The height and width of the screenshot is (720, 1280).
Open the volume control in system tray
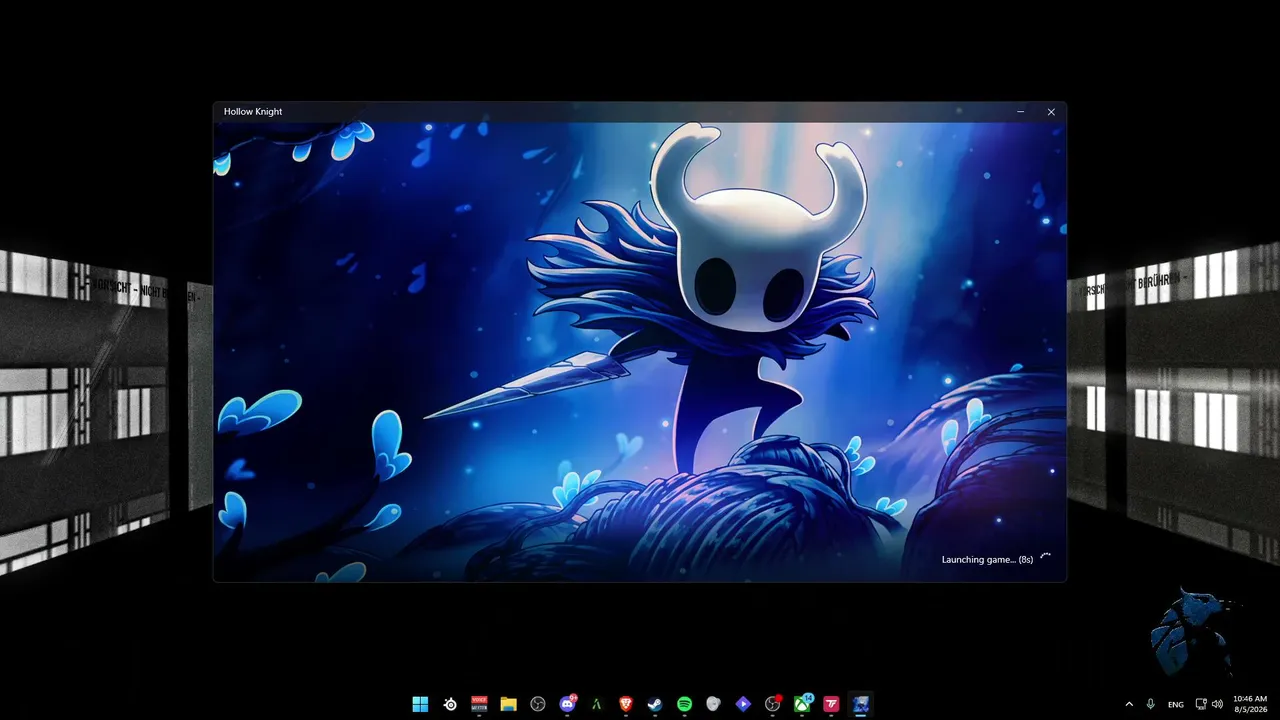click(1217, 704)
